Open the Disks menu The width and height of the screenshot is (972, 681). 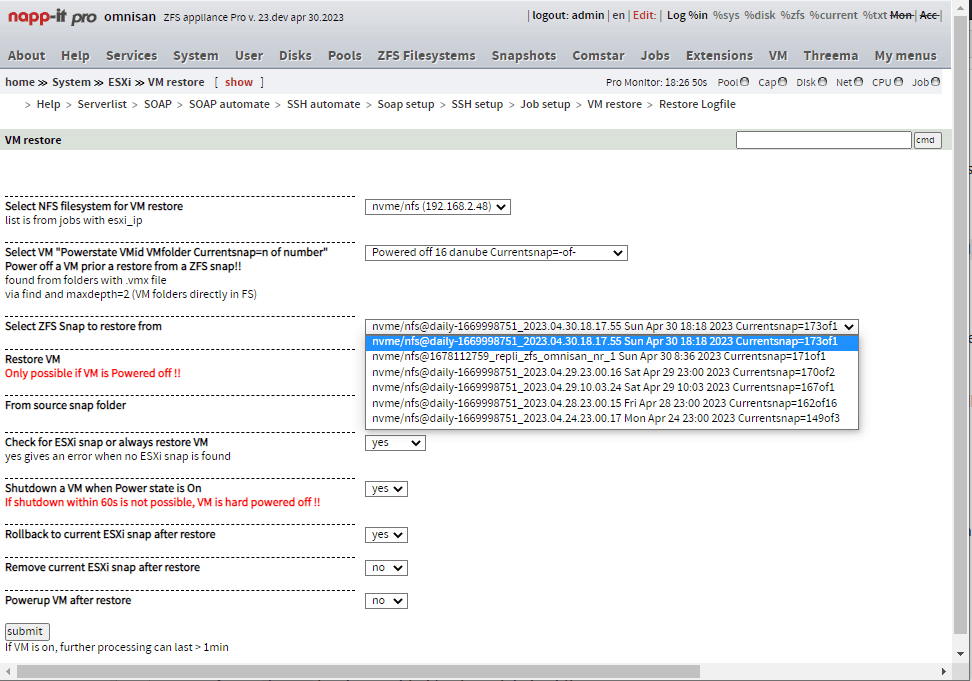point(295,56)
